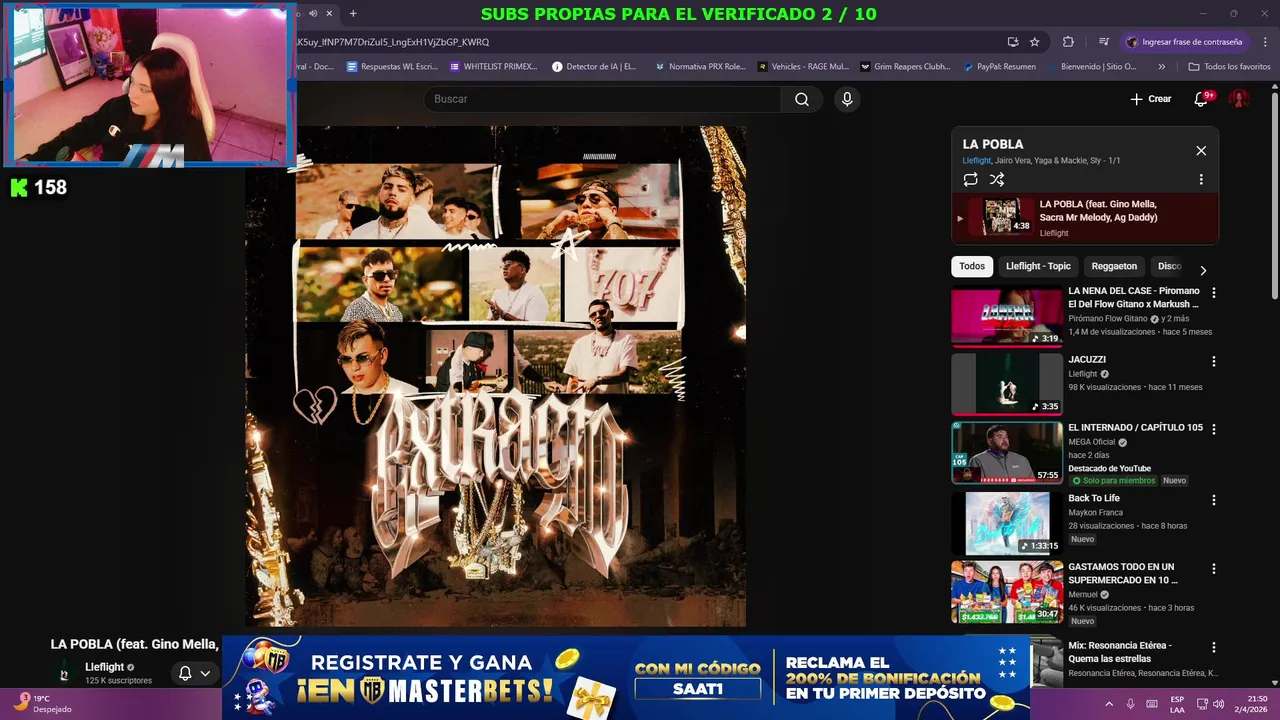Screen dimensions: 1280x720
Task: Click taskbar microphone tray icon
Action: tap(1130, 704)
